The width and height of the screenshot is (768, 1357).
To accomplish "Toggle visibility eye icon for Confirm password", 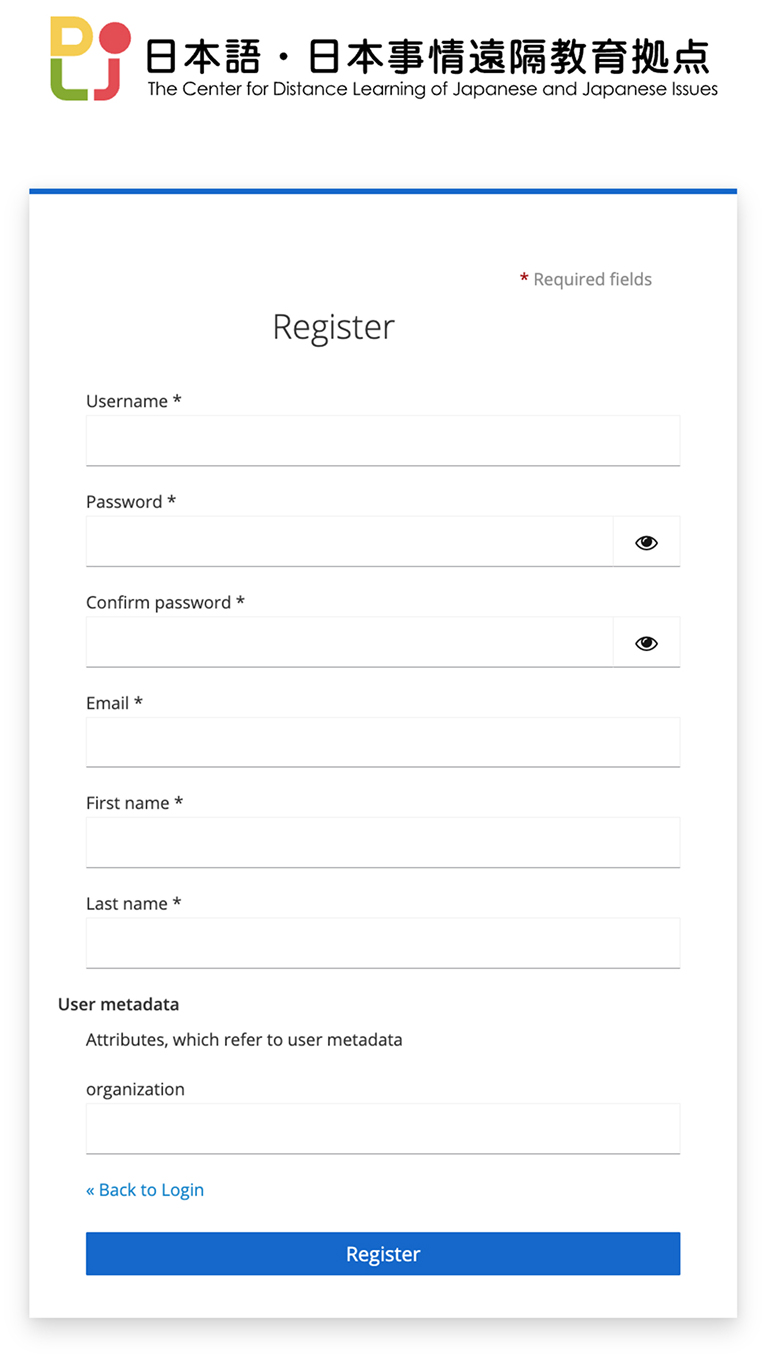I will click(646, 643).
